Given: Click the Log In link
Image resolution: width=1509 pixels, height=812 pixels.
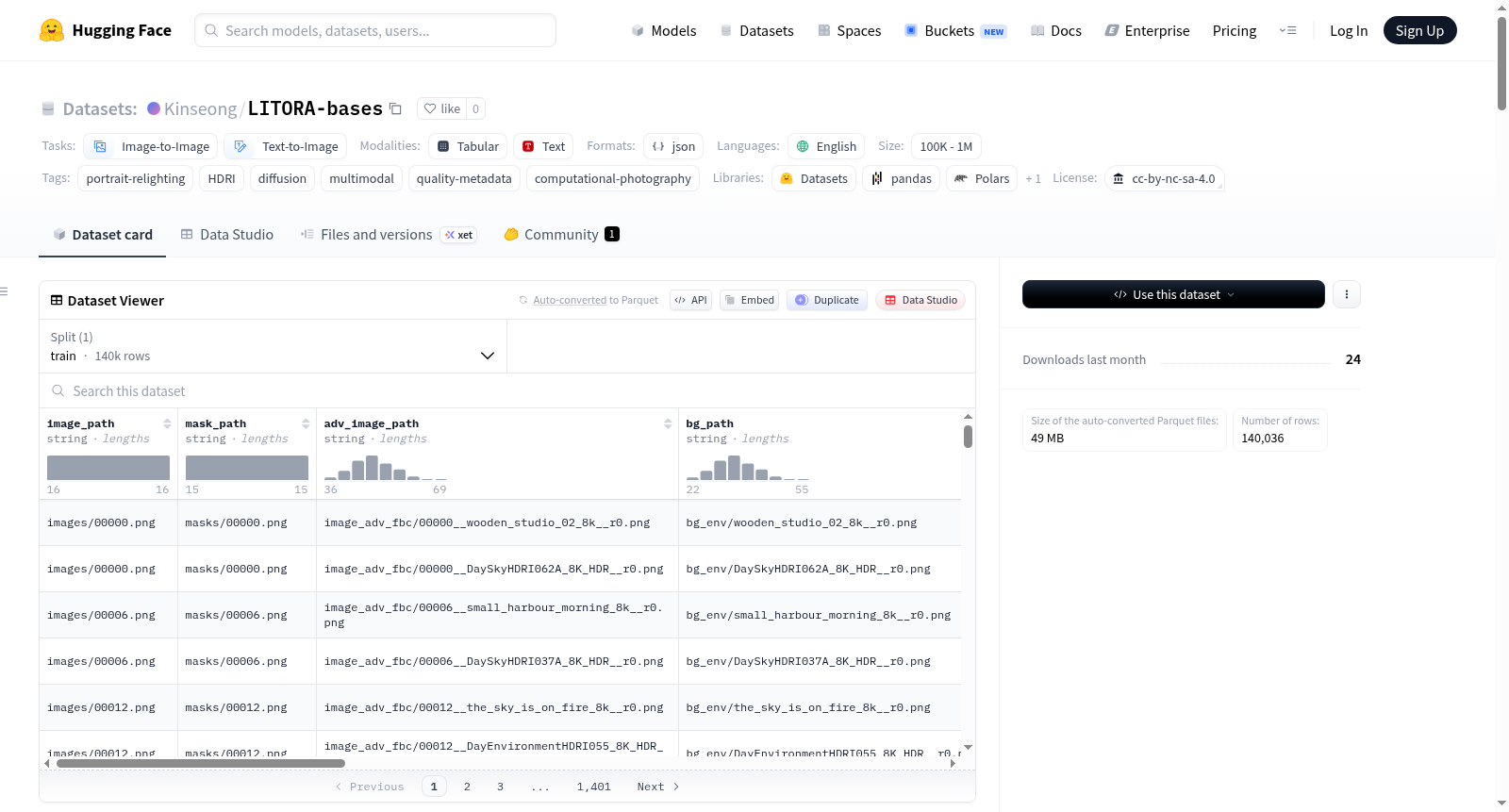Looking at the screenshot, I should click(1349, 30).
